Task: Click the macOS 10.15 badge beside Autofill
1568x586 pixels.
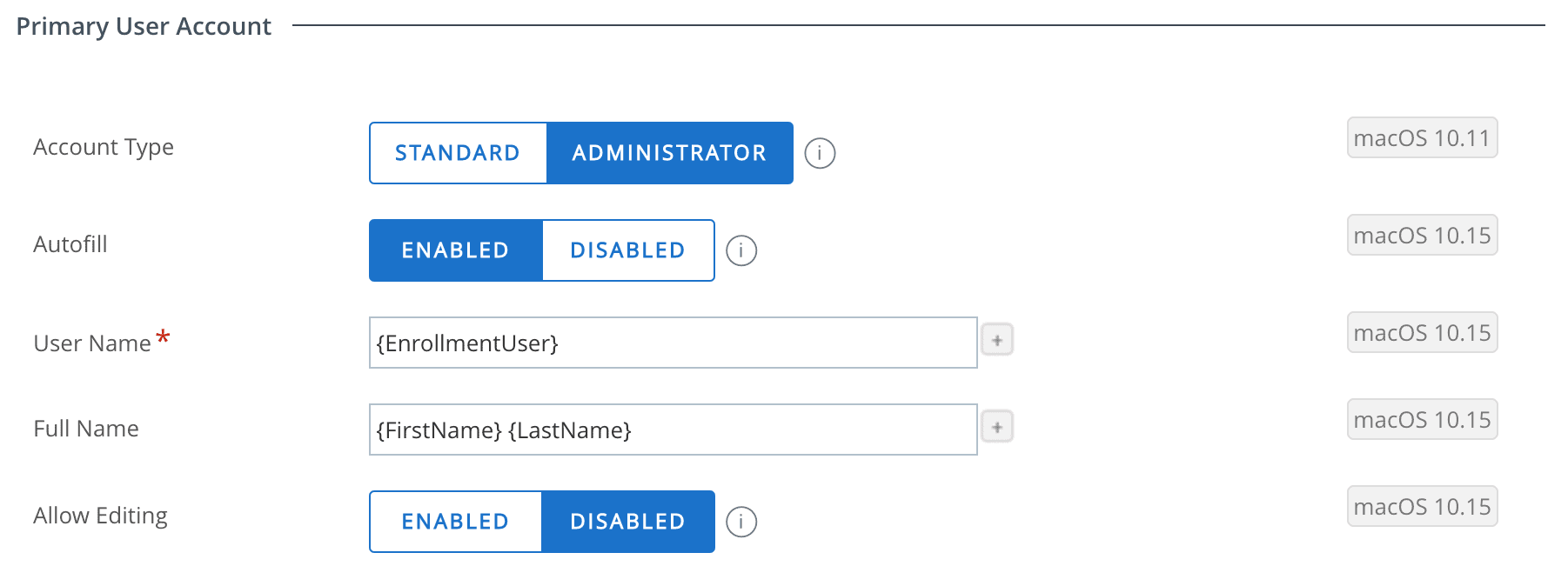Action: 1423,235
